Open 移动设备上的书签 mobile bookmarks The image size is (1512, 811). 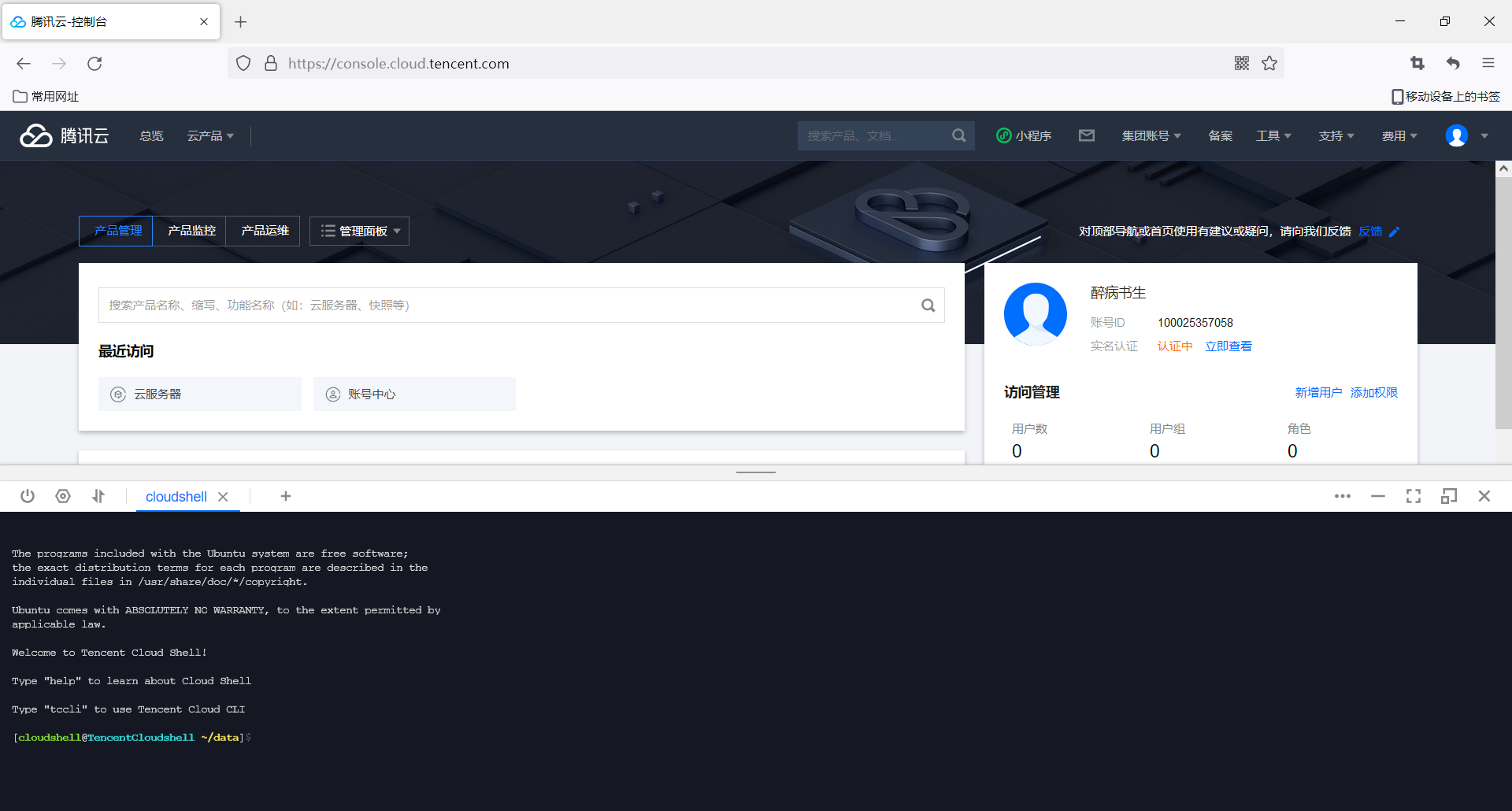[1446, 97]
